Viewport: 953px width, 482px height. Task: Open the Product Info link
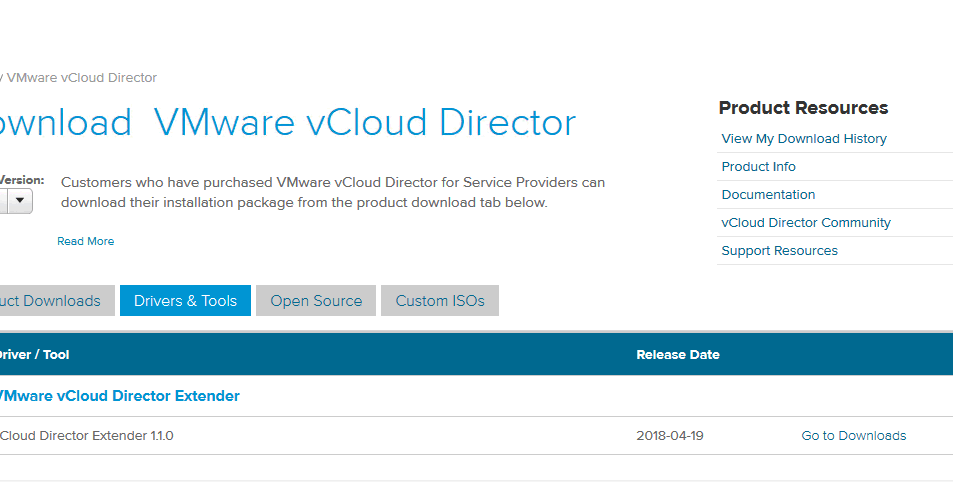(758, 167)
